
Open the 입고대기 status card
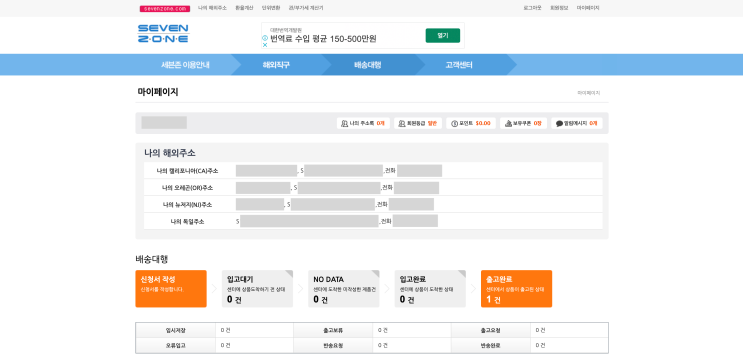(257, 289)
